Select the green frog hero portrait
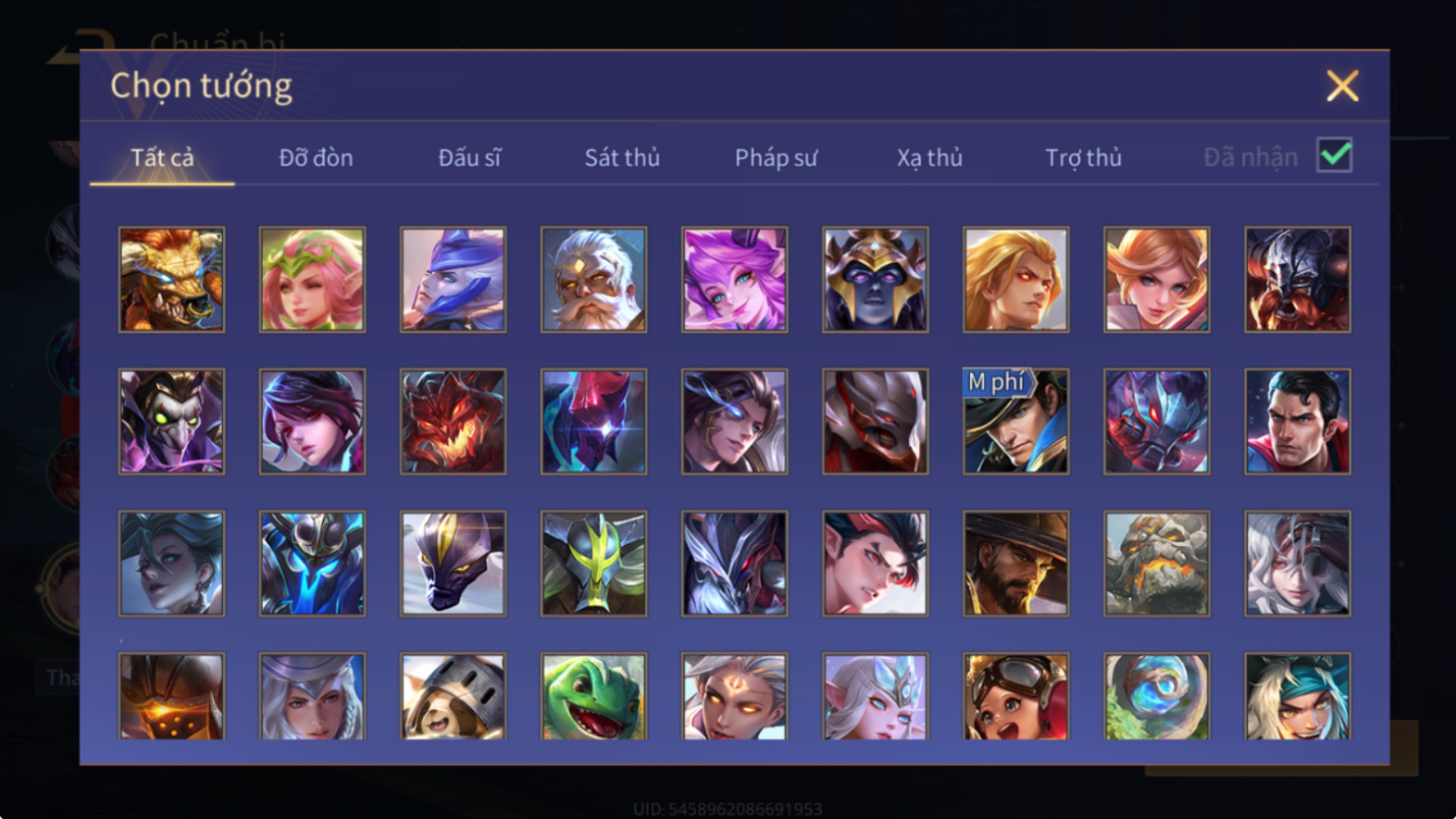 pos(594,696)
